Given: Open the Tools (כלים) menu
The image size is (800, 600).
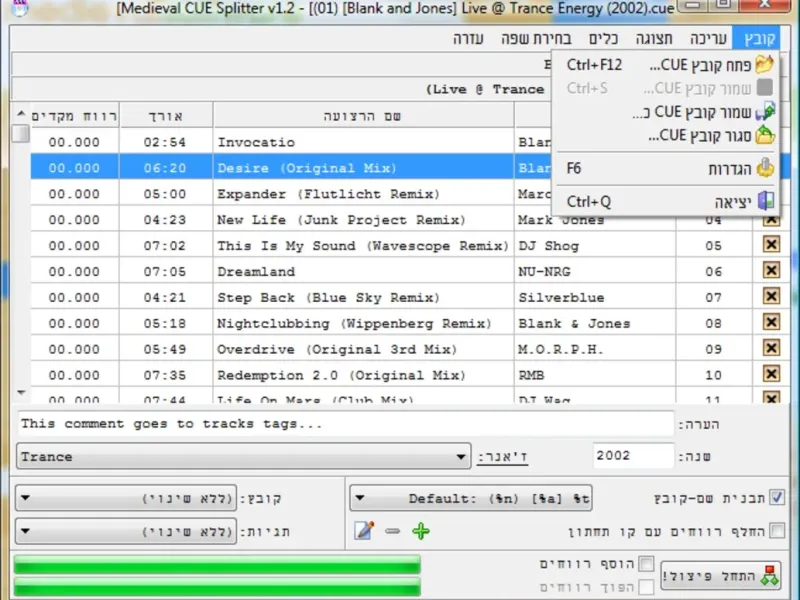Looking at the screenshot, I should pyautogui.click(x=603, y=38).
